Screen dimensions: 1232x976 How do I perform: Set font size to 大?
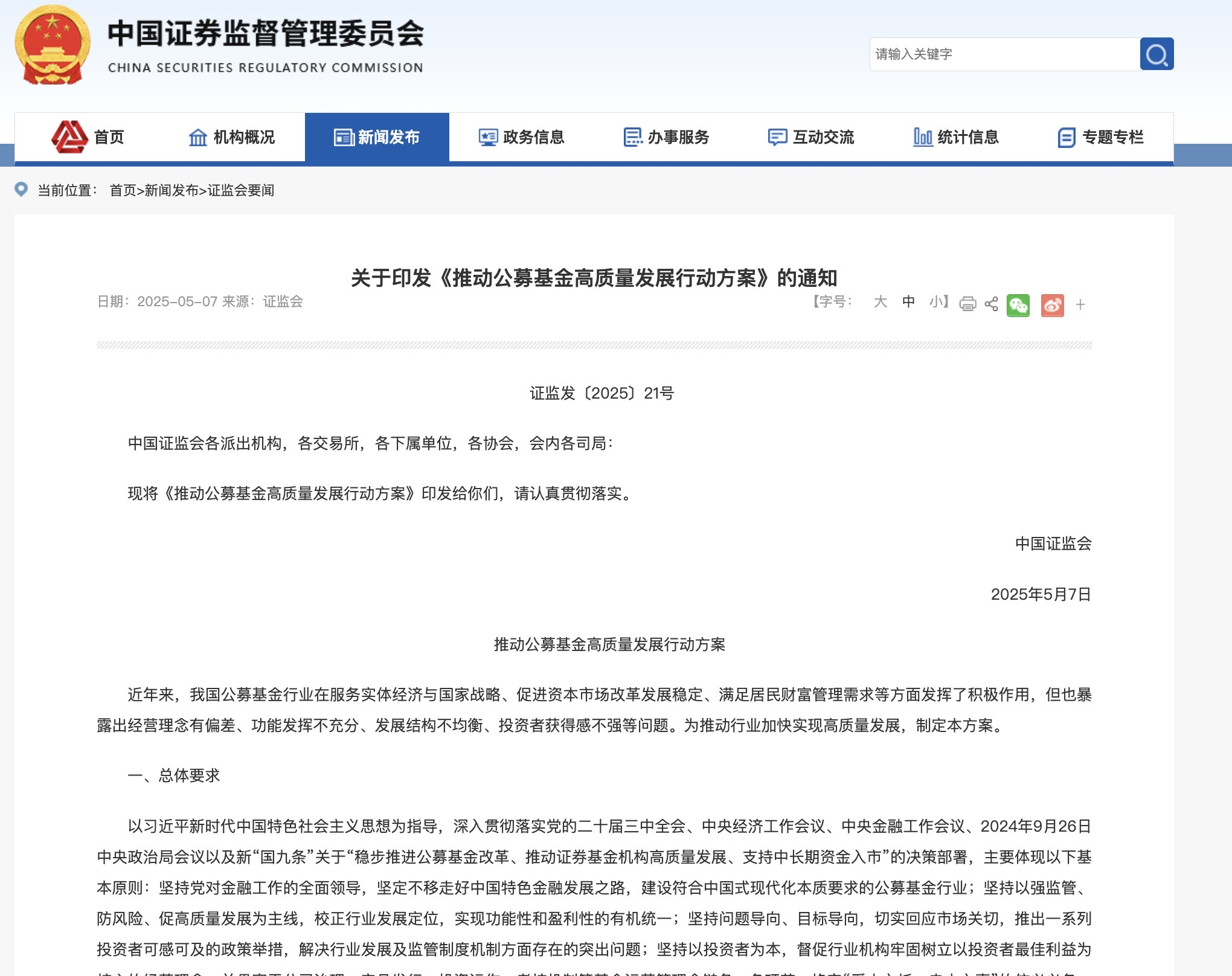pos(881,301)
